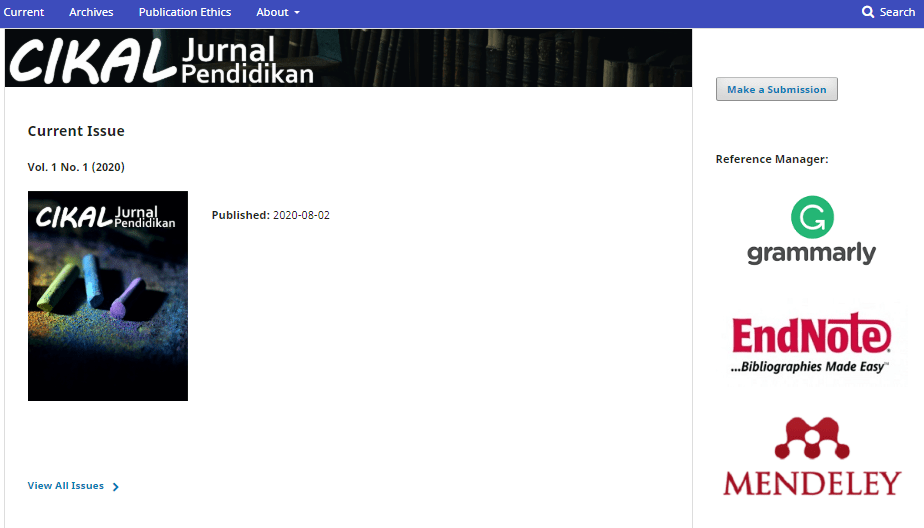
Task: Open the Archives menu item
Action: 91,12
